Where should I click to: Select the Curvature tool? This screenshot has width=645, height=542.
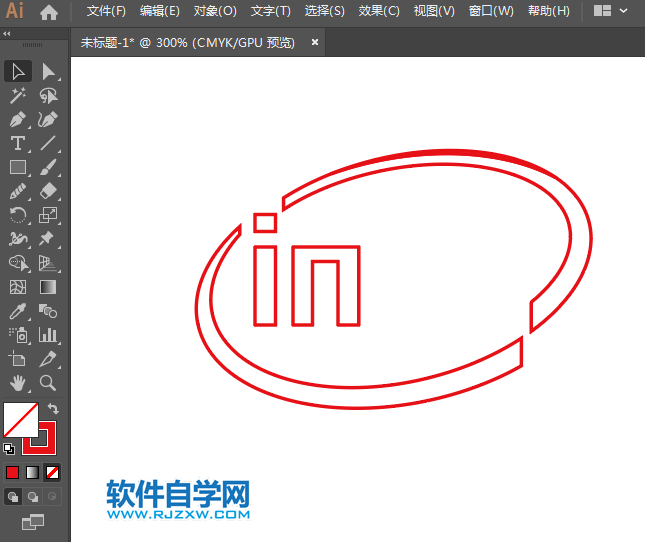(49, 119)
